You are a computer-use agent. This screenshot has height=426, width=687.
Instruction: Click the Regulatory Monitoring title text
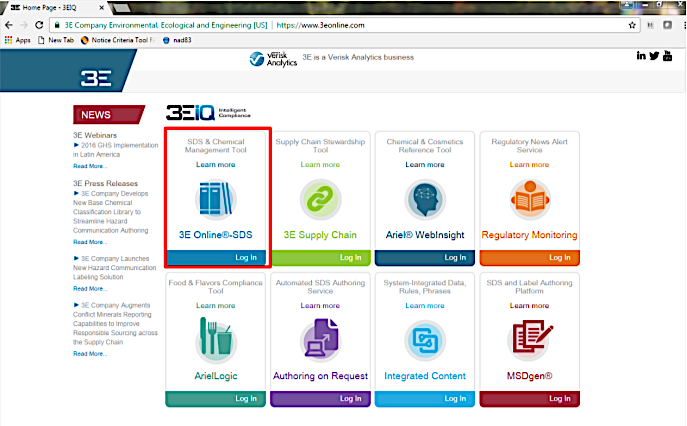coord(529,234)
